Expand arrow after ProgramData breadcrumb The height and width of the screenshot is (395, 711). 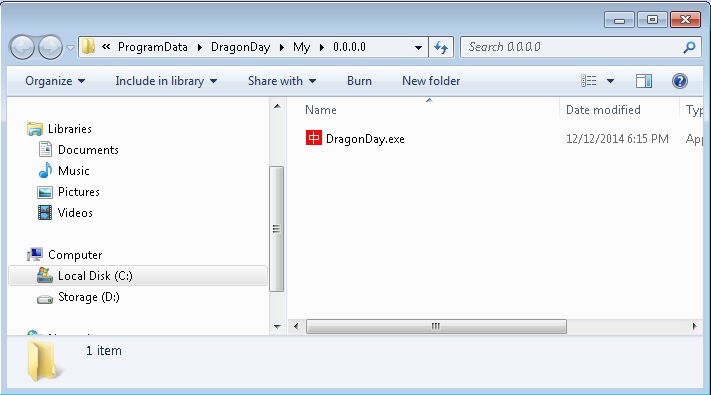pos(200,47)
